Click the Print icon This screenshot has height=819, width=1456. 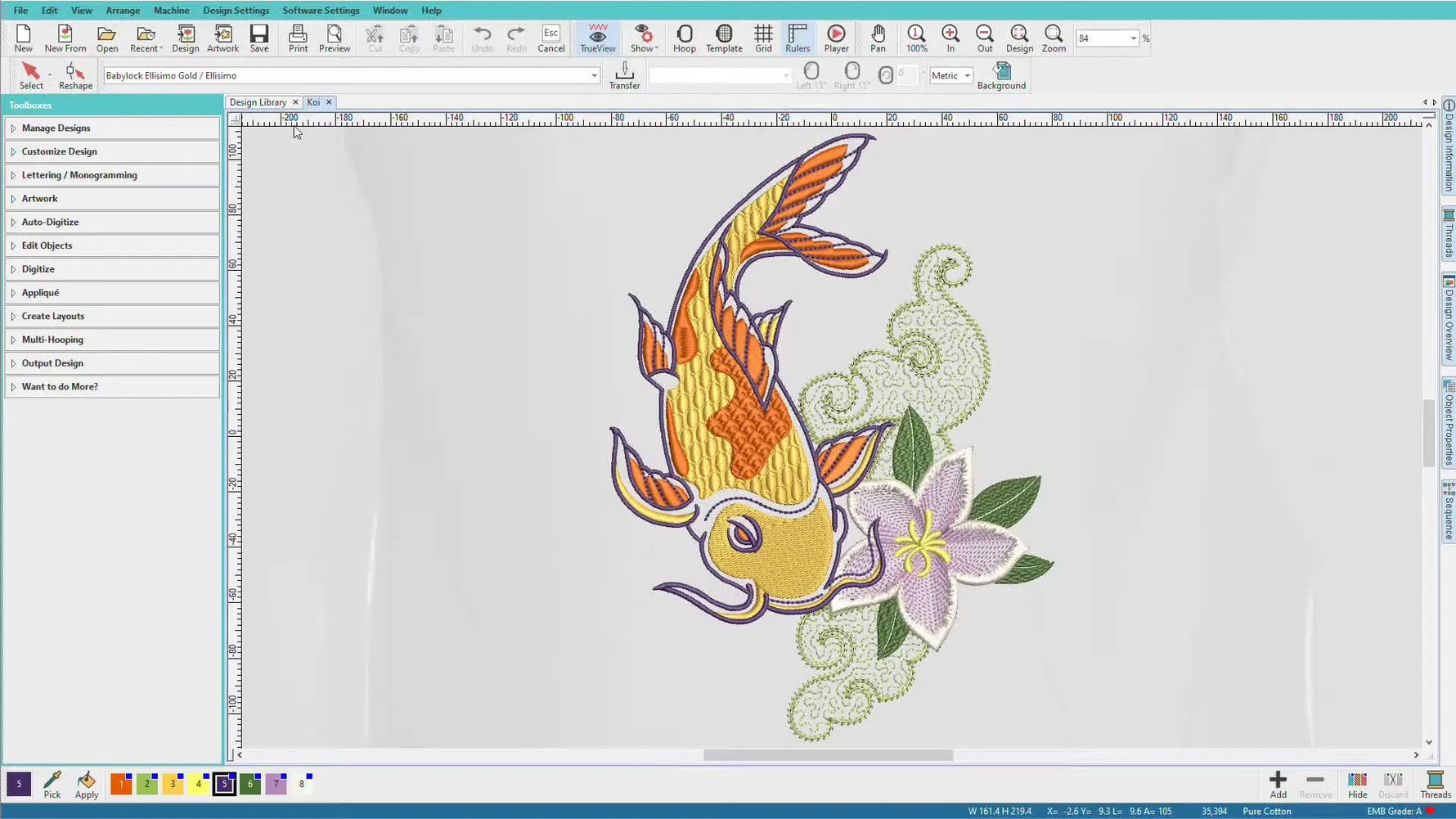[x=298, y=38]
